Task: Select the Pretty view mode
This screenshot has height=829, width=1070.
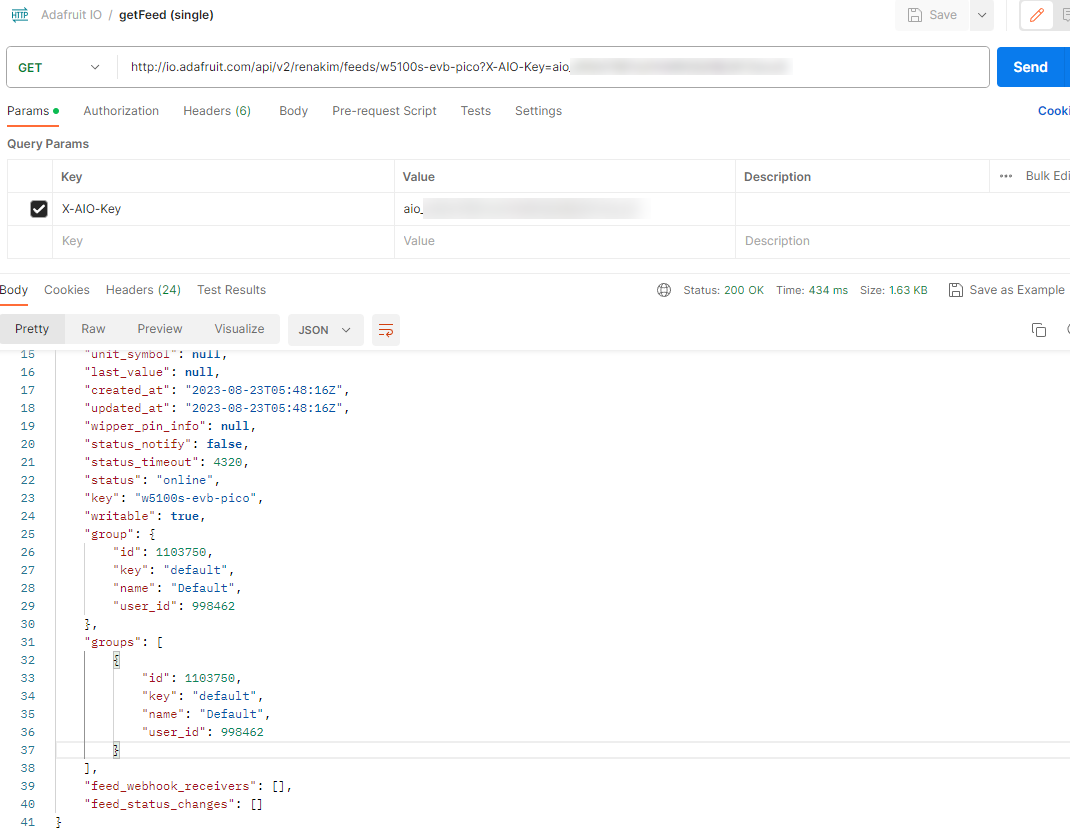Action: [32, 329]
